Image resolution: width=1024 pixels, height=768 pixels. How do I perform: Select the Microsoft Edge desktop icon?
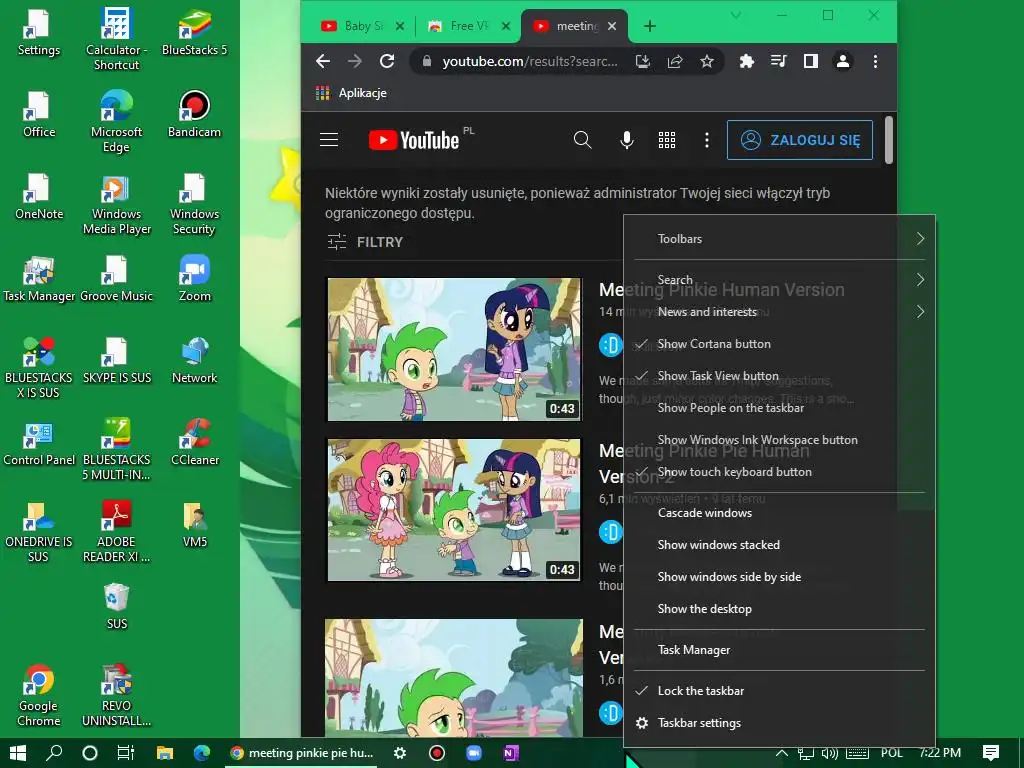coord(116,121)
